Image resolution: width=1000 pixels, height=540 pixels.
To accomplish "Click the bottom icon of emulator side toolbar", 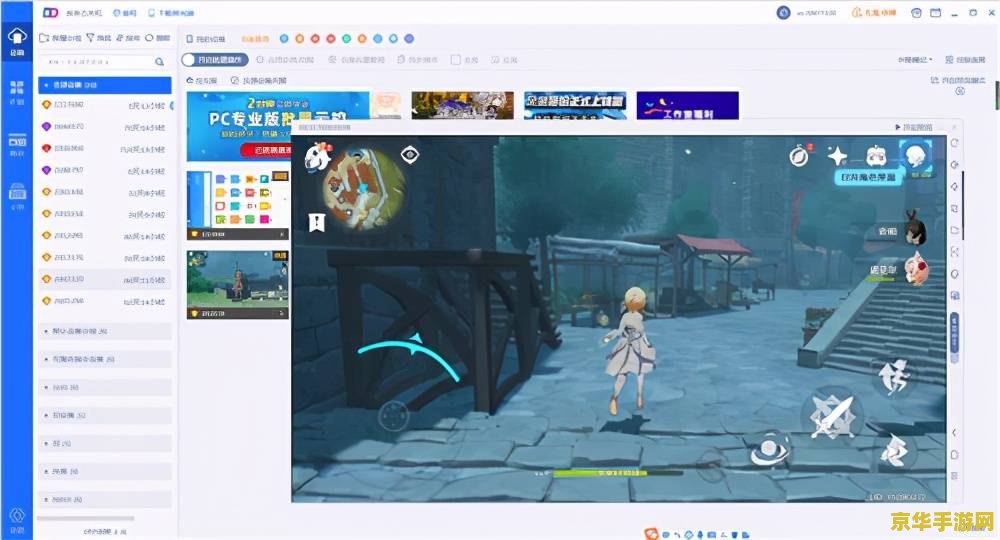I will [x=955, y=476].
